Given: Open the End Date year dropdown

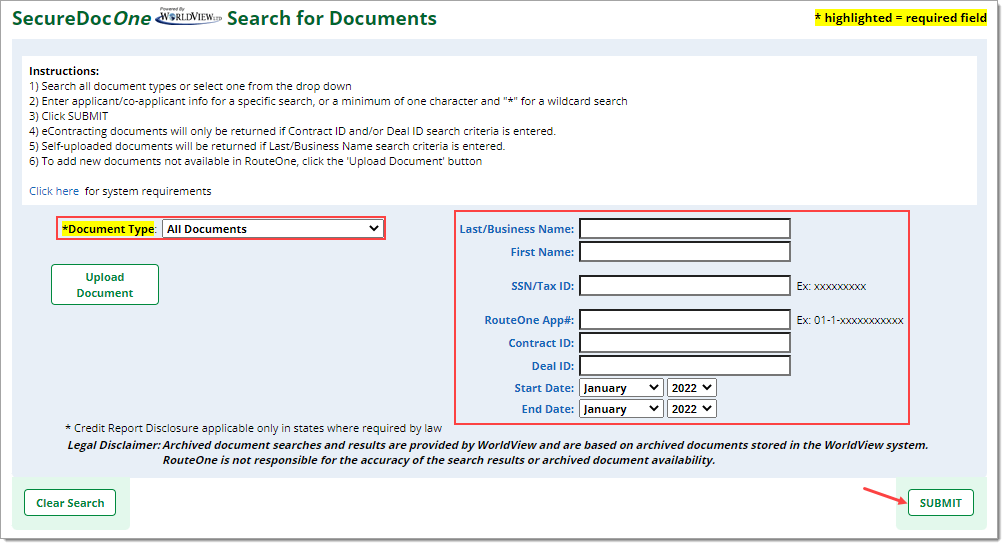Looking at the screenshot, I should click(x=692, y=410).
